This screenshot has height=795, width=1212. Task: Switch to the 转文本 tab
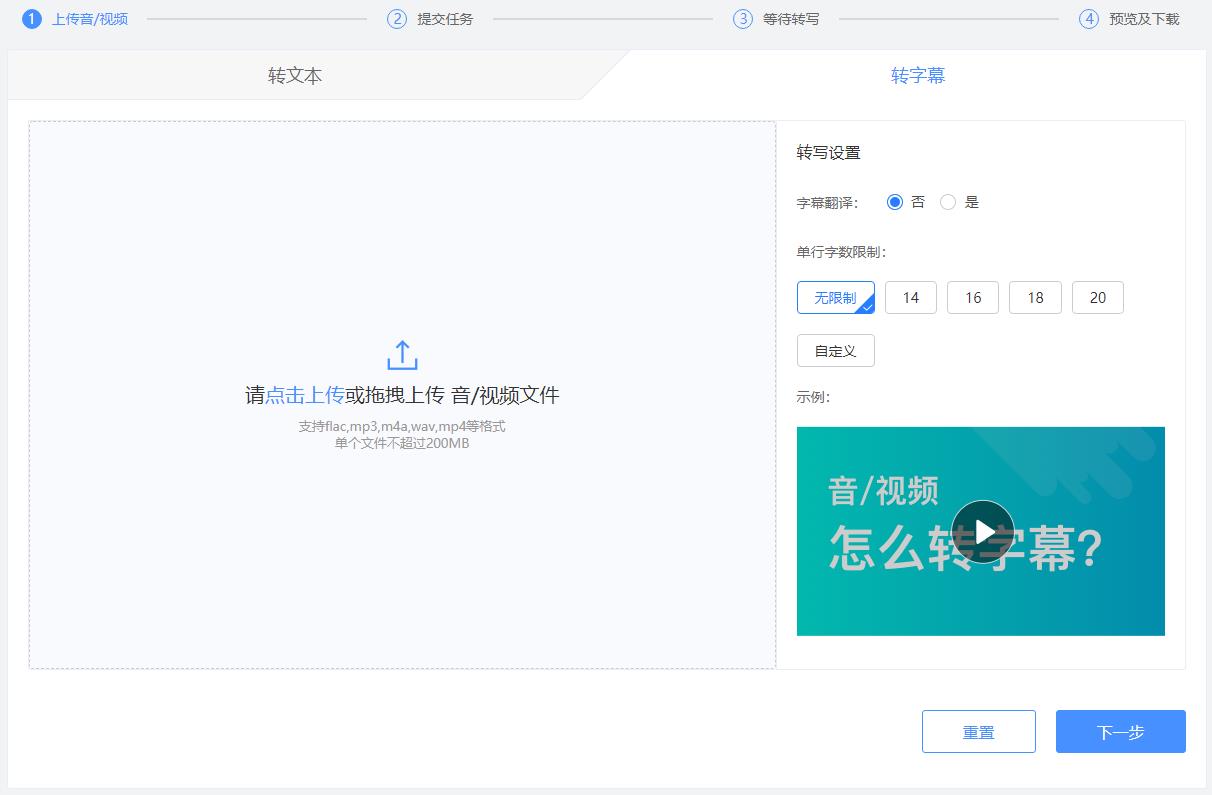[295, 76]
